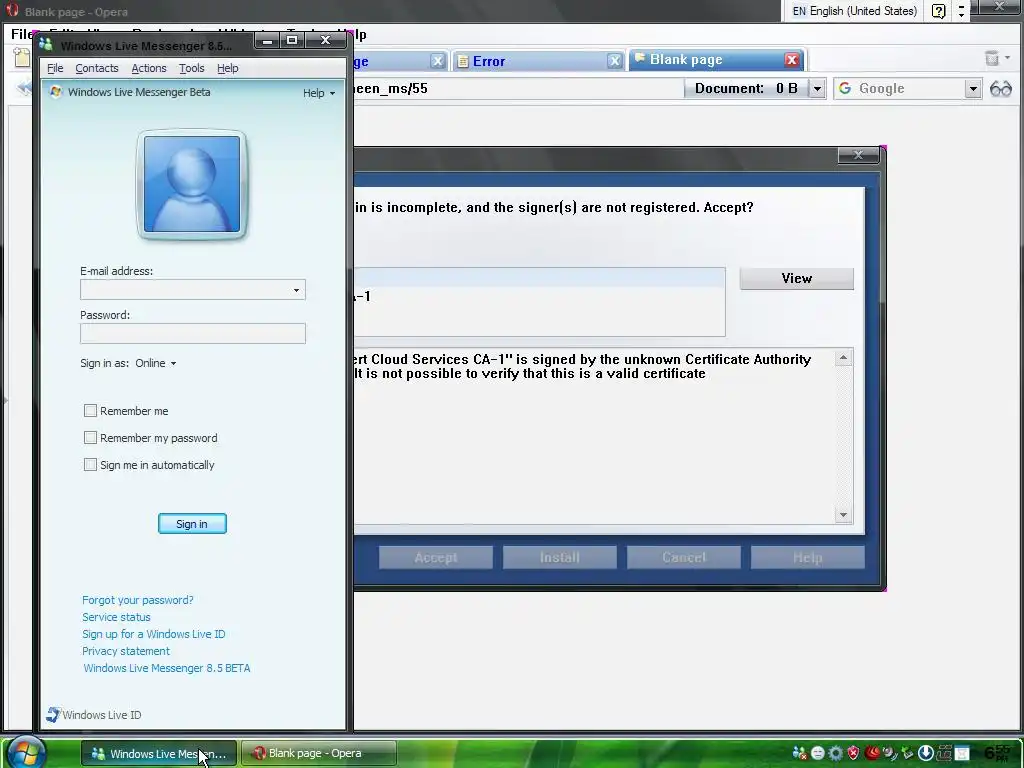Close the certificate warning dialog
Screen dimensions: 1024x768
(858, 155)
